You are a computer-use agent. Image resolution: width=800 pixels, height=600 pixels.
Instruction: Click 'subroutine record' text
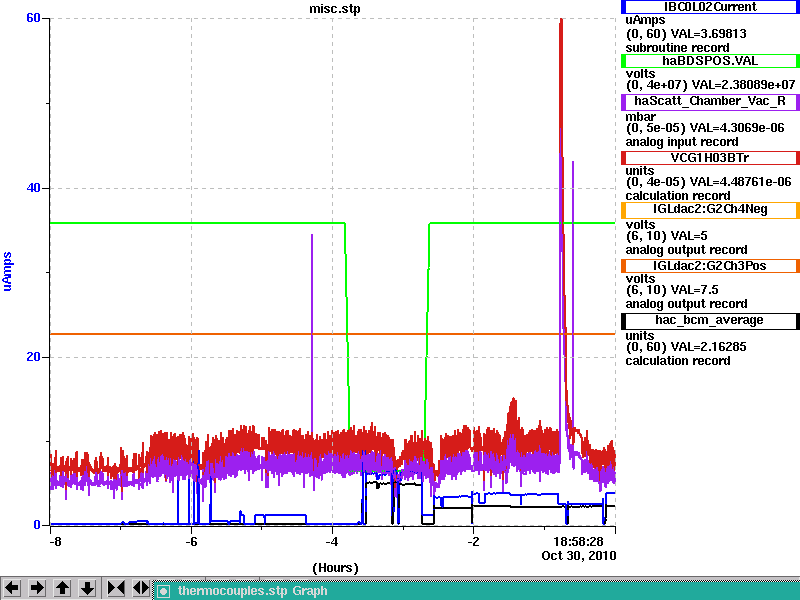click(678, 48)
